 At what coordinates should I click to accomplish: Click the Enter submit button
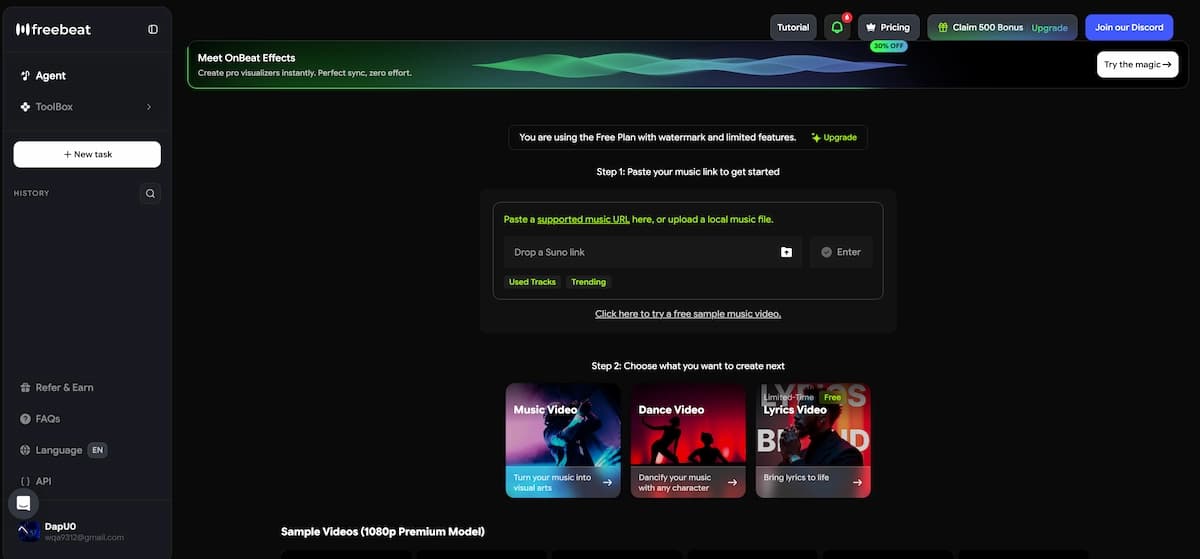[x=841, y=252]
